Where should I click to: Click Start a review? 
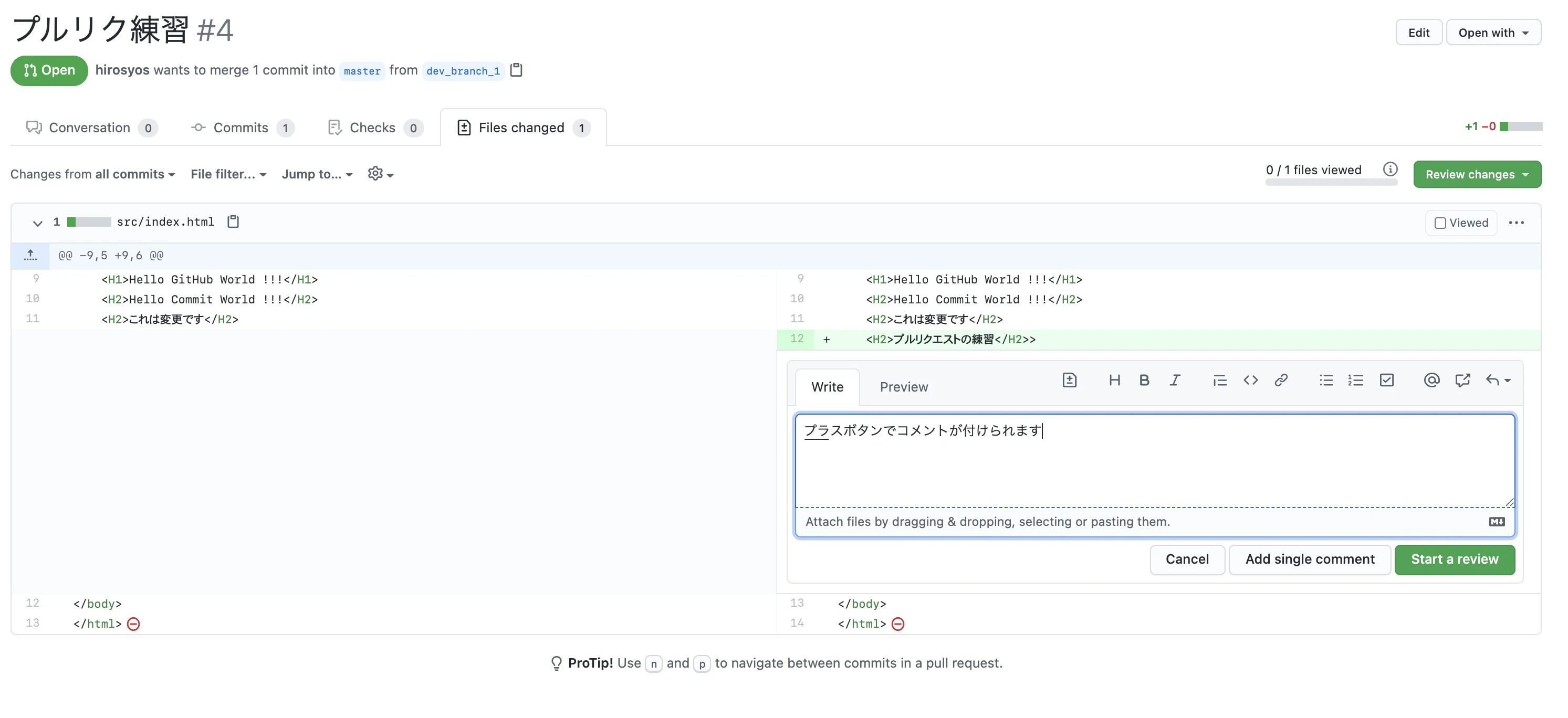[1454, 559]
